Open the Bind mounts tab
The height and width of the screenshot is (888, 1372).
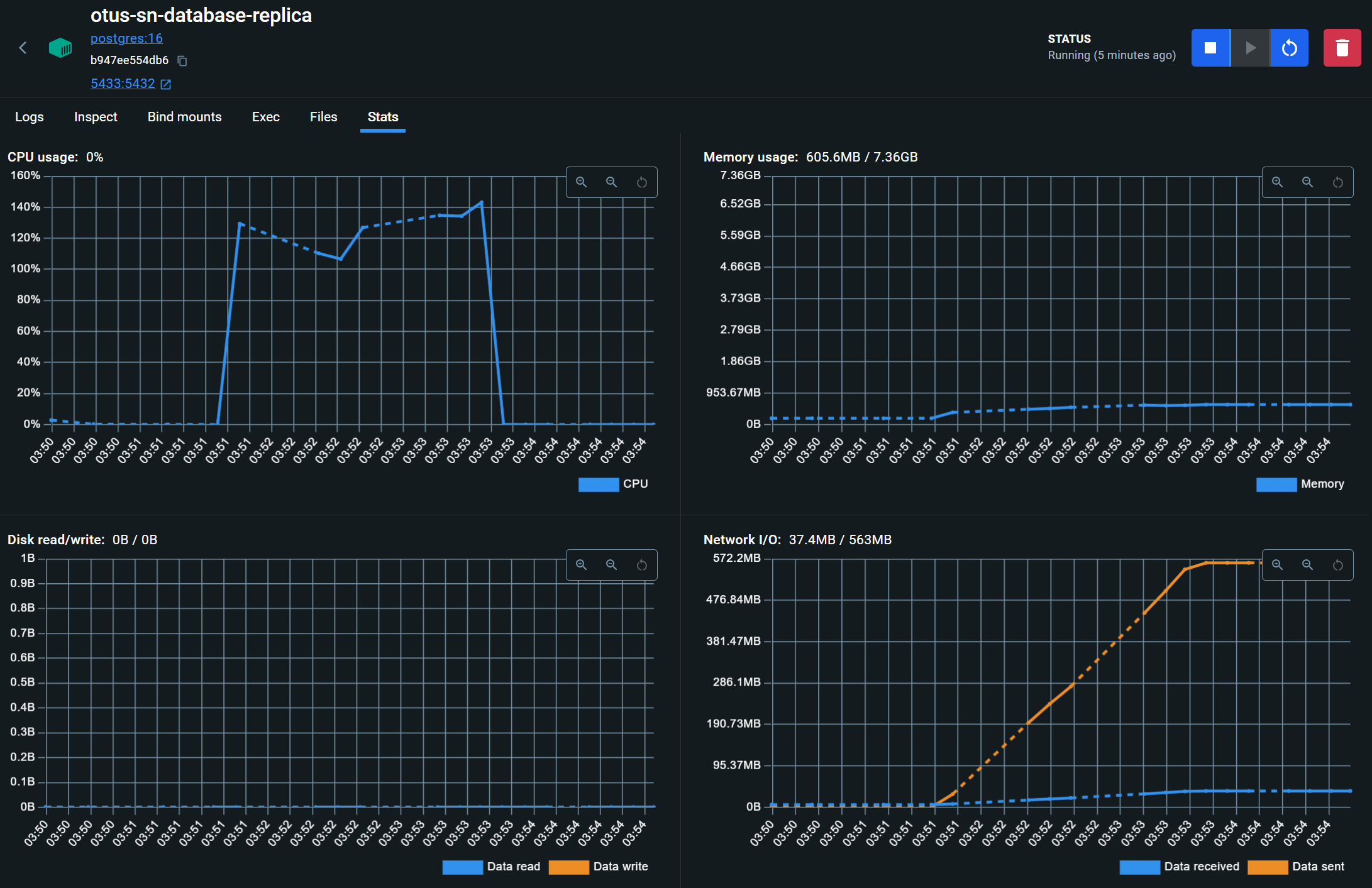[184, 117]
